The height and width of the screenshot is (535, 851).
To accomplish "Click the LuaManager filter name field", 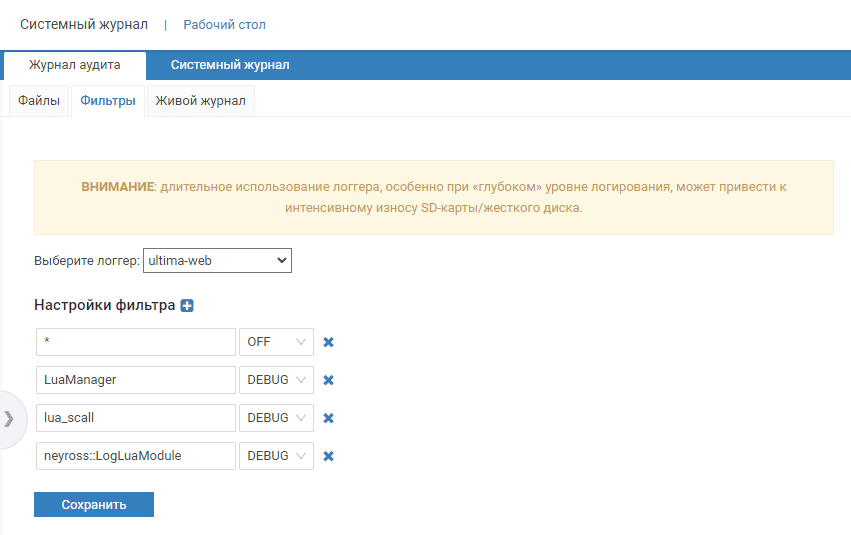I will coord(135,380).
